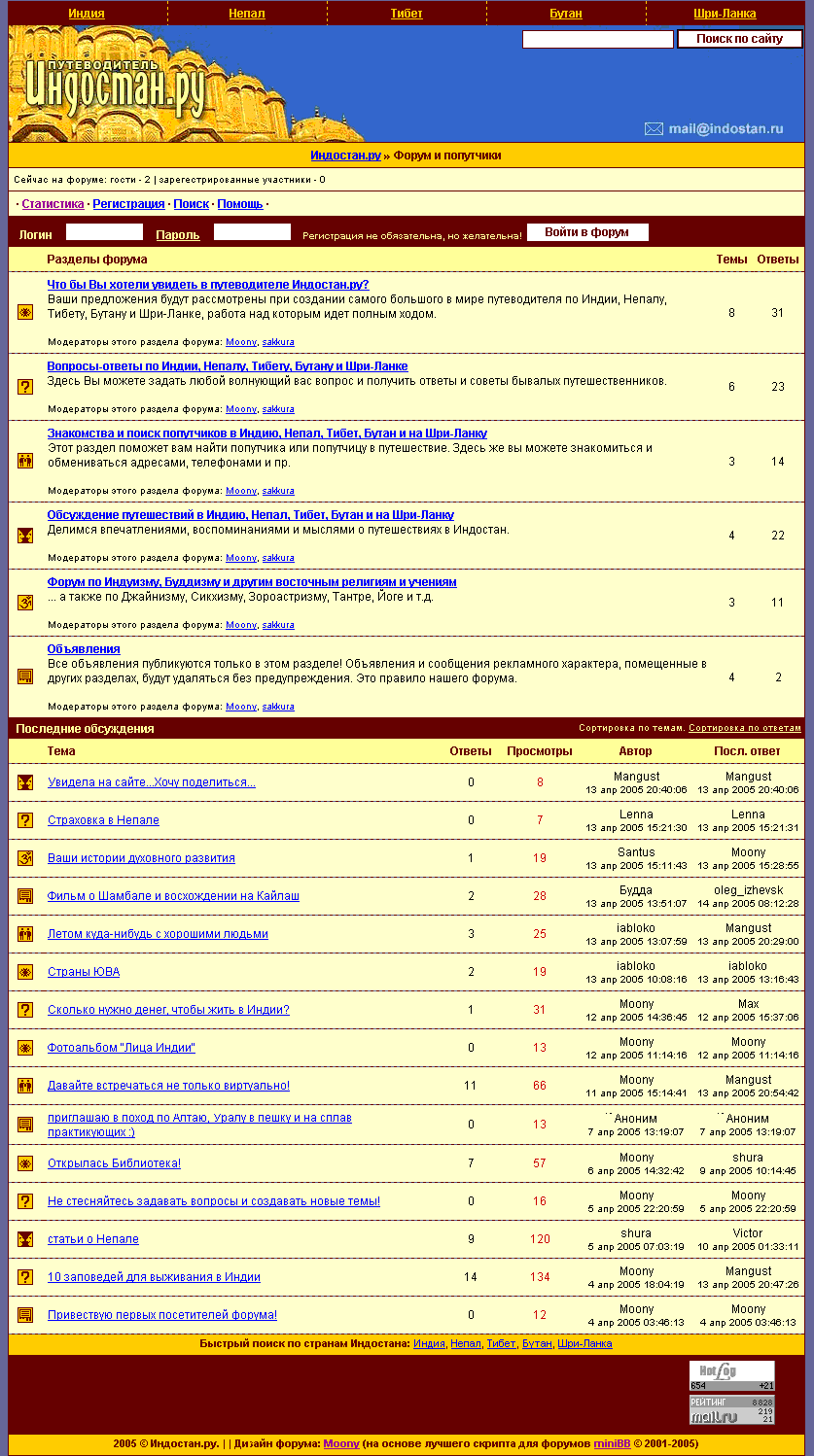Click people icon beside Знакомства и поиск попутчиков section

(x=25, y=461)
